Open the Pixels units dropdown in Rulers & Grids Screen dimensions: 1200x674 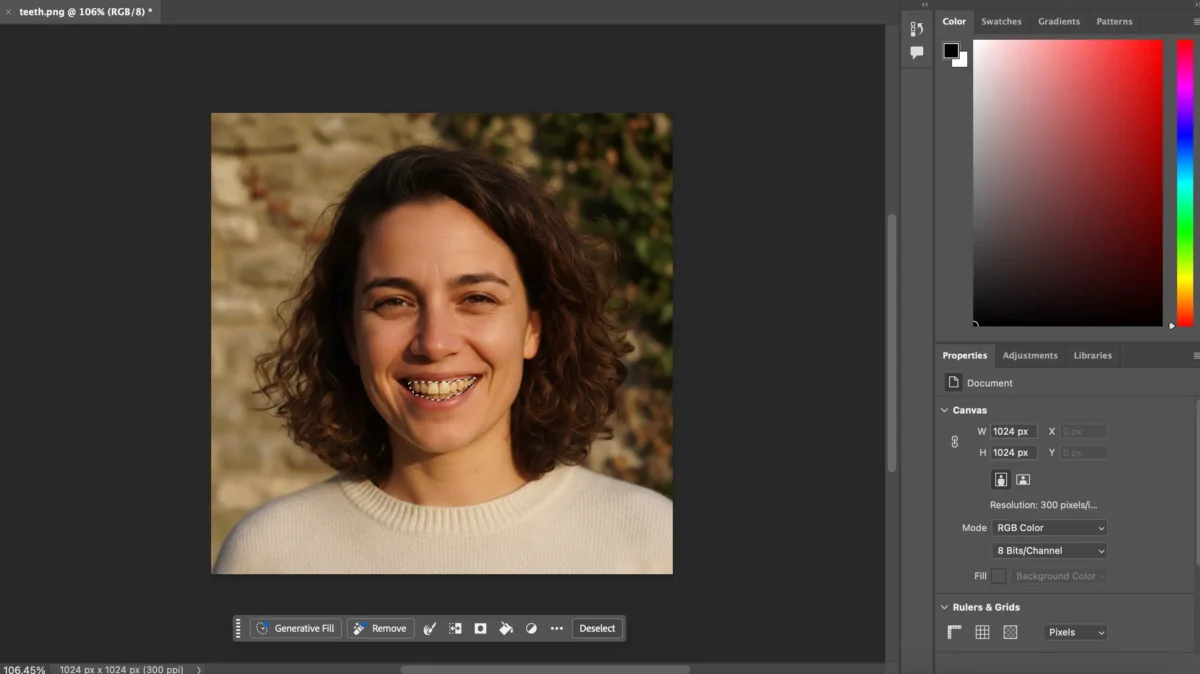(1075, 632)
